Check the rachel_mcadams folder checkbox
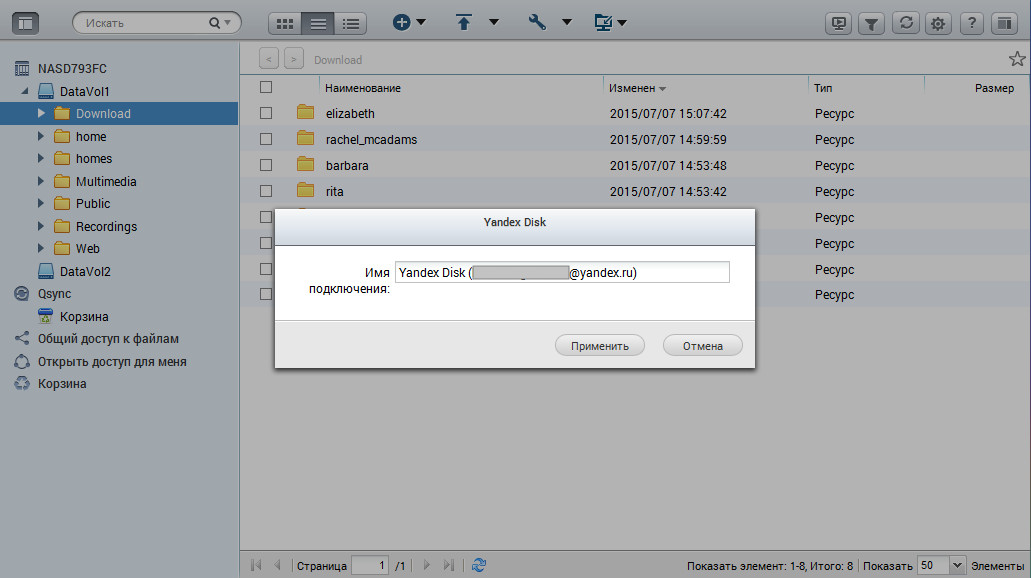Screen dimensions: 1031x578 point(266,139)
